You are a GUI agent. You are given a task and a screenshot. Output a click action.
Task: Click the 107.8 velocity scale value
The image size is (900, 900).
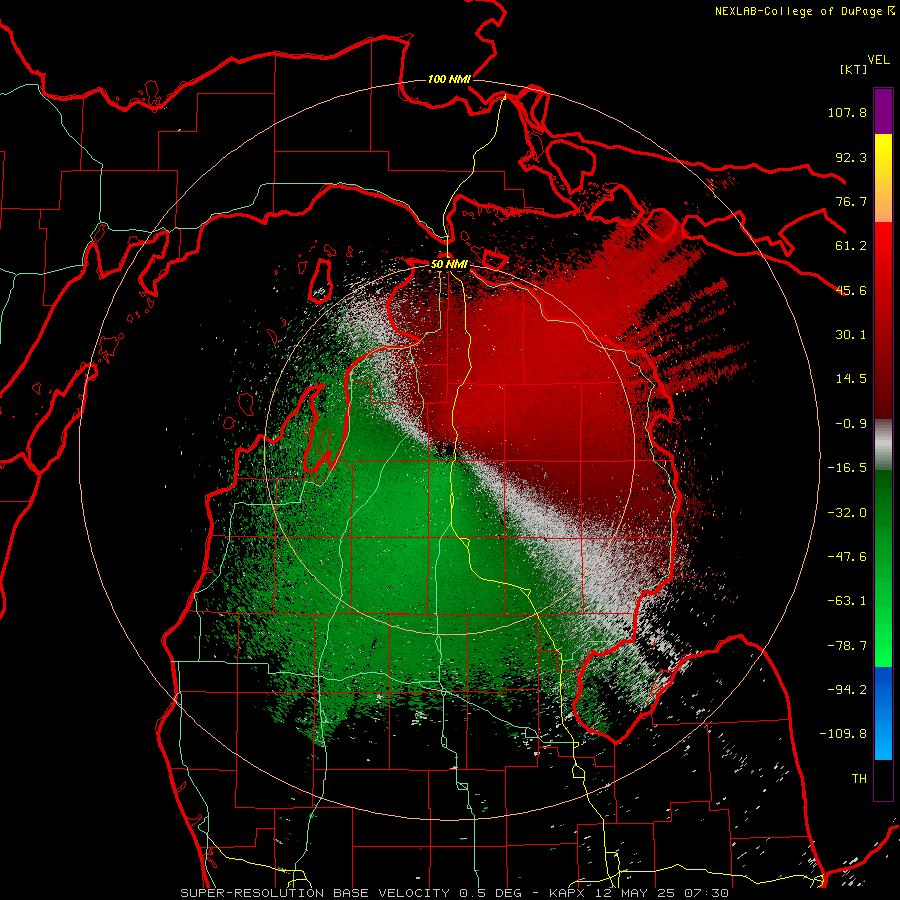coord(847,112)
